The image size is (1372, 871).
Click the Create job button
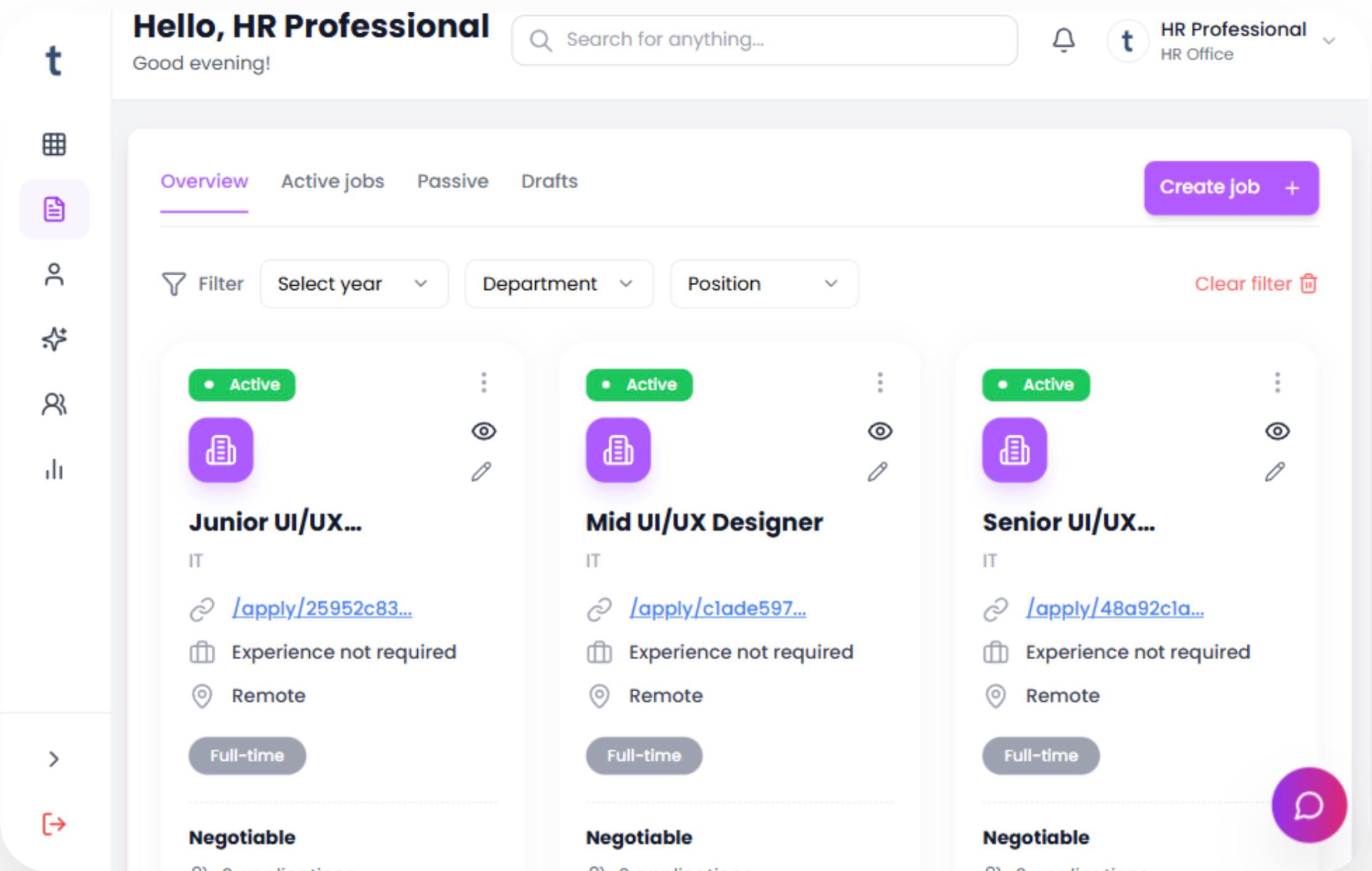[x=1231, y=188]
